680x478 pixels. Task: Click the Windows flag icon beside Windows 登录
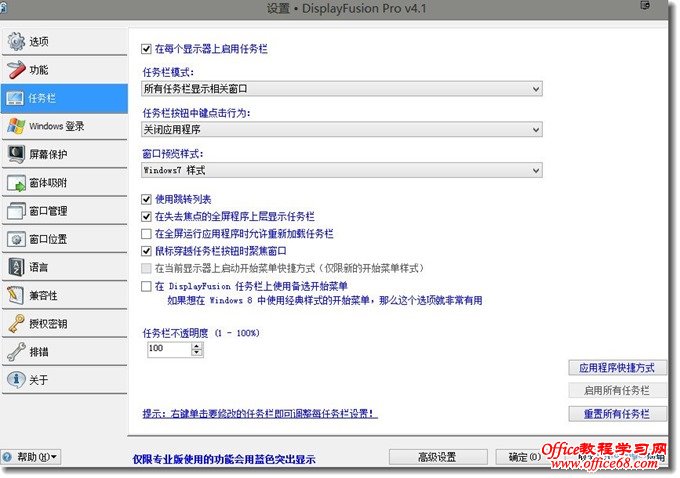(16, 126)
